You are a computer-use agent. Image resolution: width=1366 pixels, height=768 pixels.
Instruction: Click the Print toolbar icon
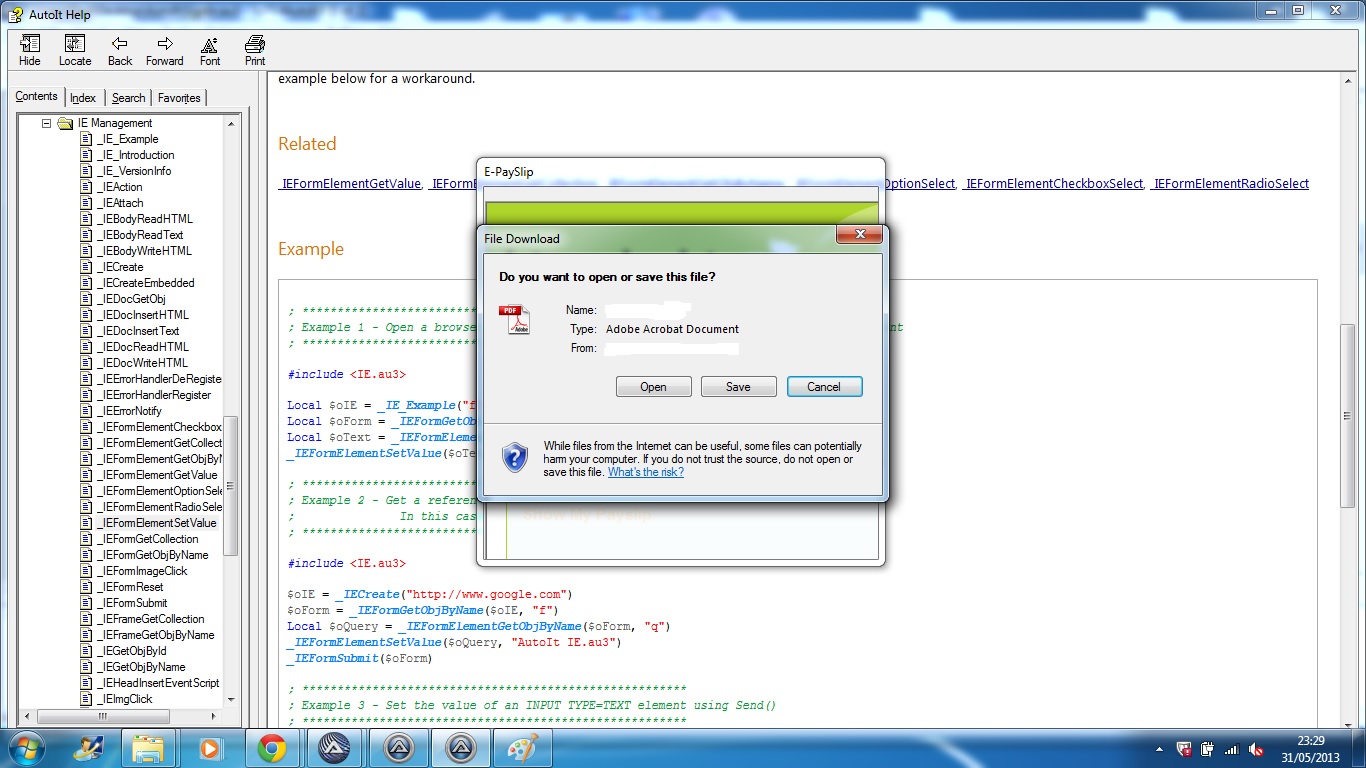255,51
